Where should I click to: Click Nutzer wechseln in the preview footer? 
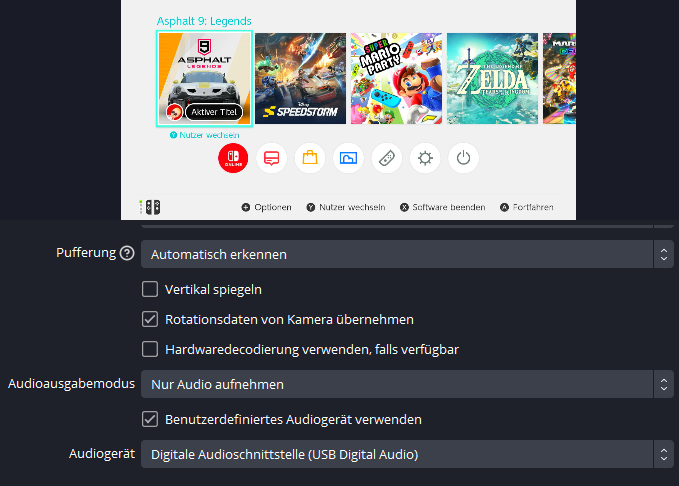(x=346, y=207)
